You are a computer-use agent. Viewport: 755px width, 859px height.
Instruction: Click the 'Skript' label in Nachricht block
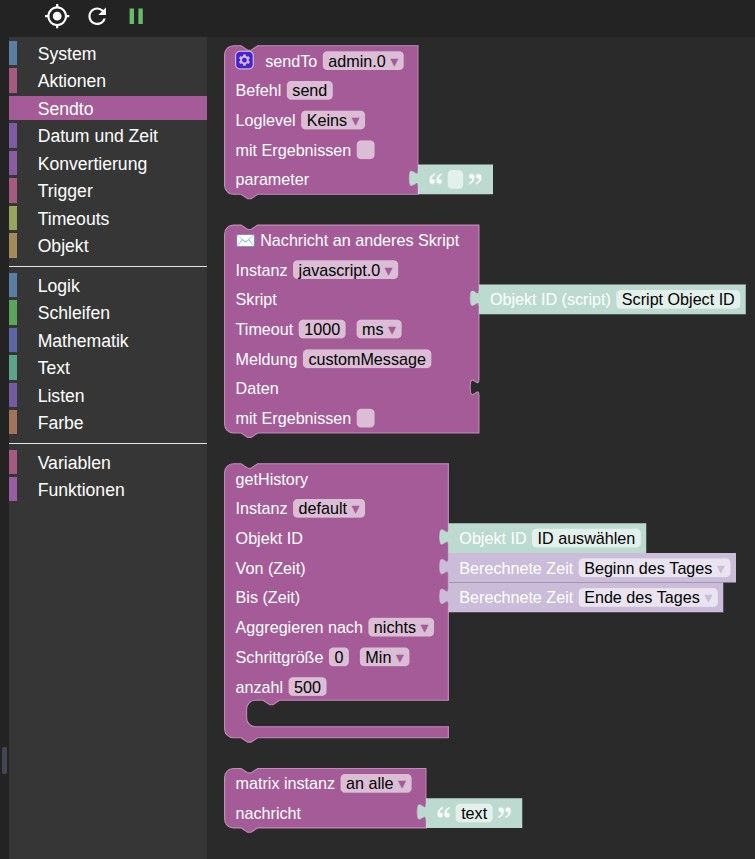click(256, 299)
